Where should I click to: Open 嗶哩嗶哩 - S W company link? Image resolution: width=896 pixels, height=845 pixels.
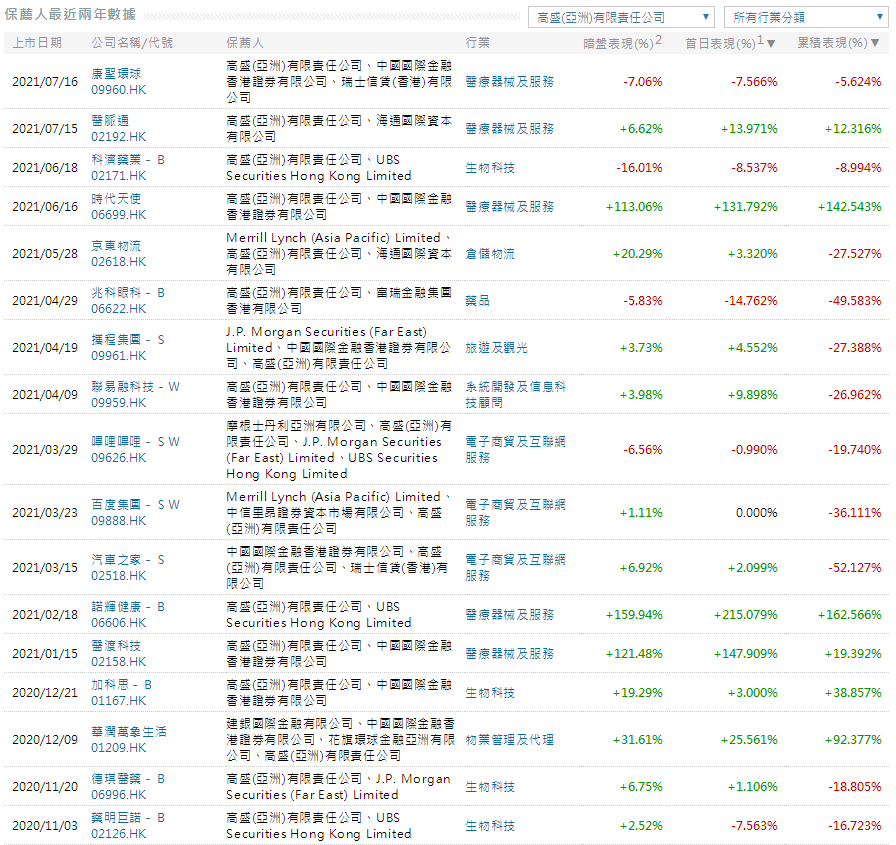tap(135, 442)
